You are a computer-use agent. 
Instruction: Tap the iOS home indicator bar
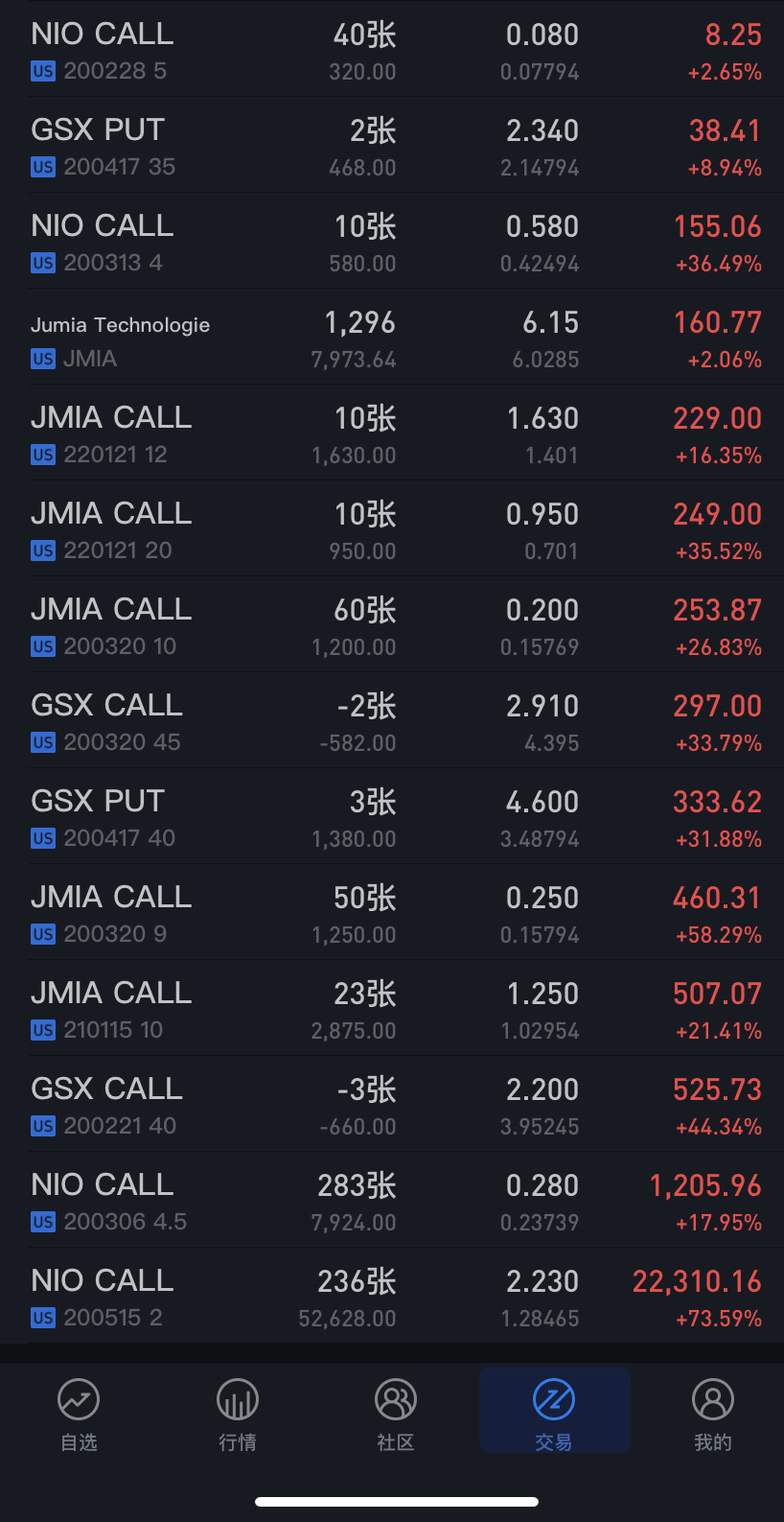click(397, 1501)
